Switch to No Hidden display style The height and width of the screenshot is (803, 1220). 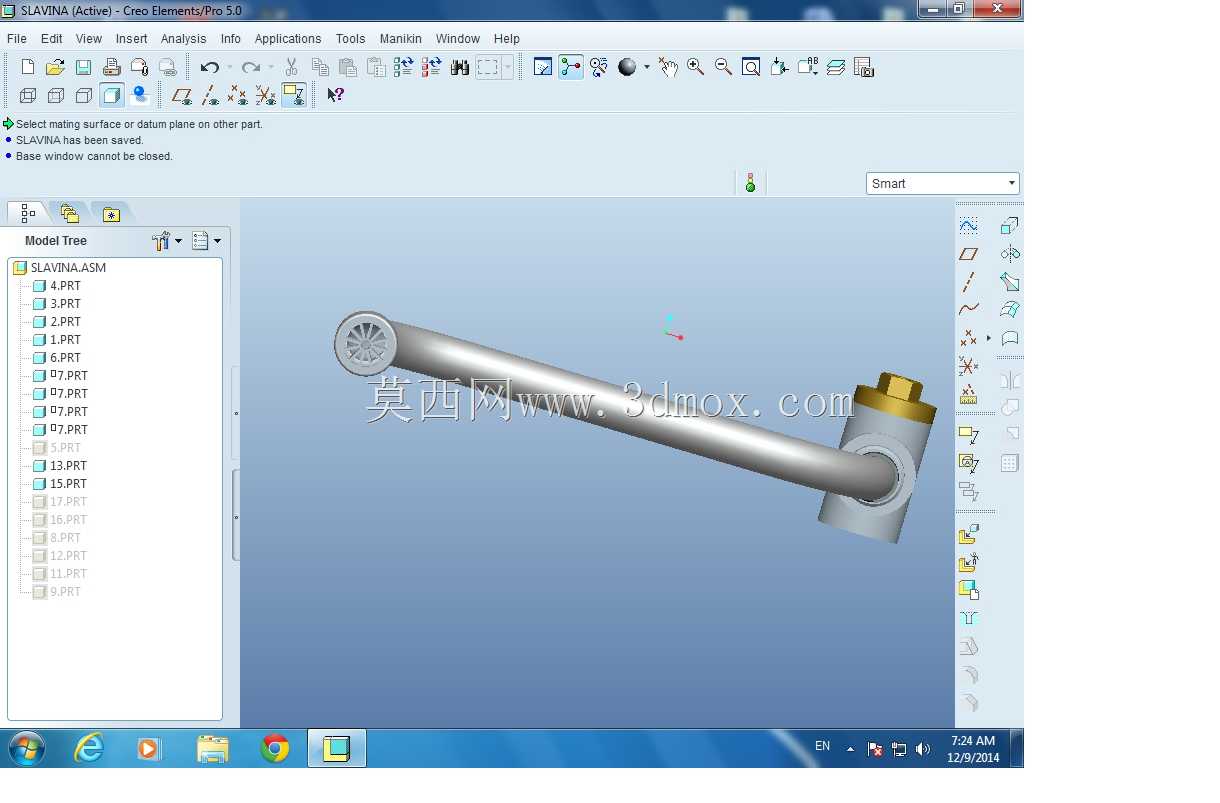[x=84, y=95]
